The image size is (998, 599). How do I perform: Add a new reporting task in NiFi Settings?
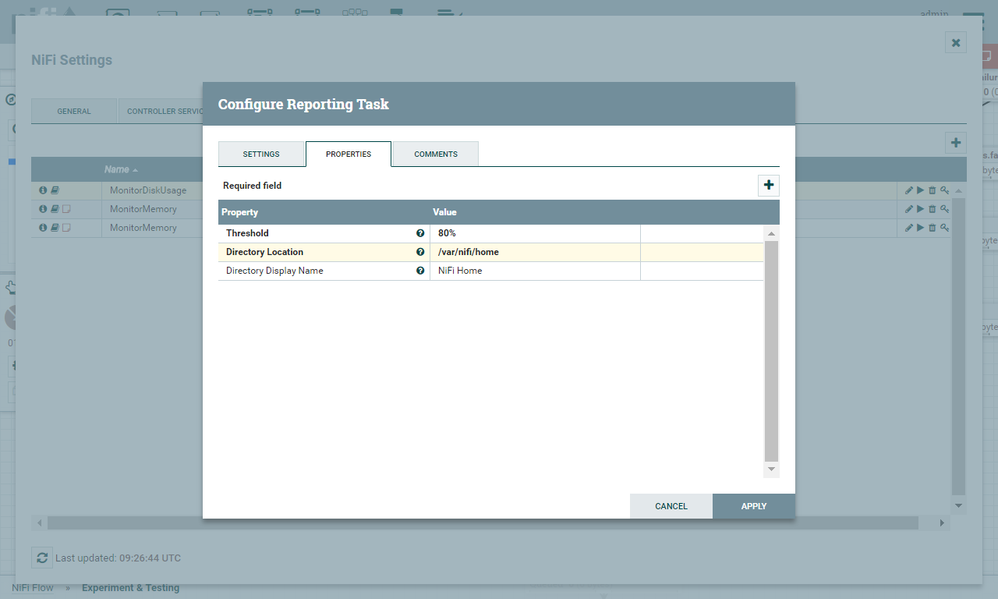click(956, 143)
